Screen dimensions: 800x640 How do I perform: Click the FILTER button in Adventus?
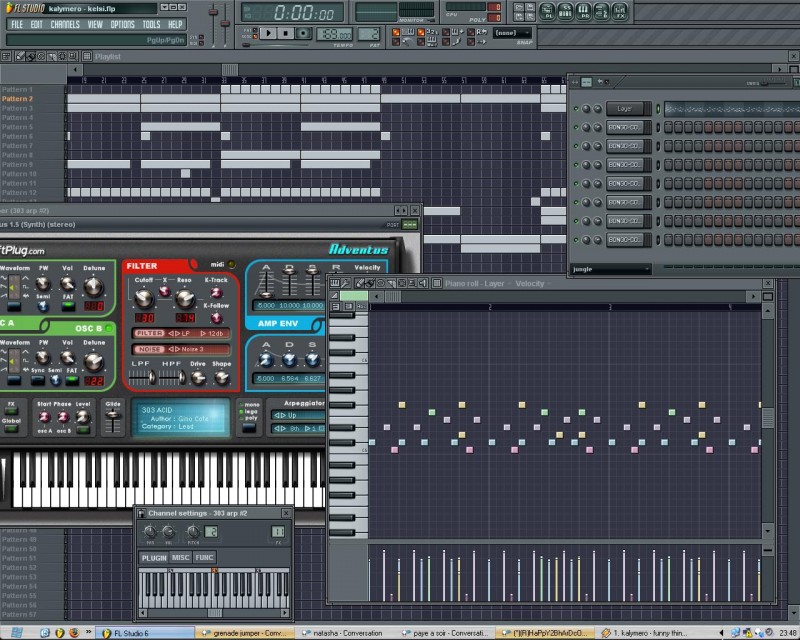coord(149,333)
